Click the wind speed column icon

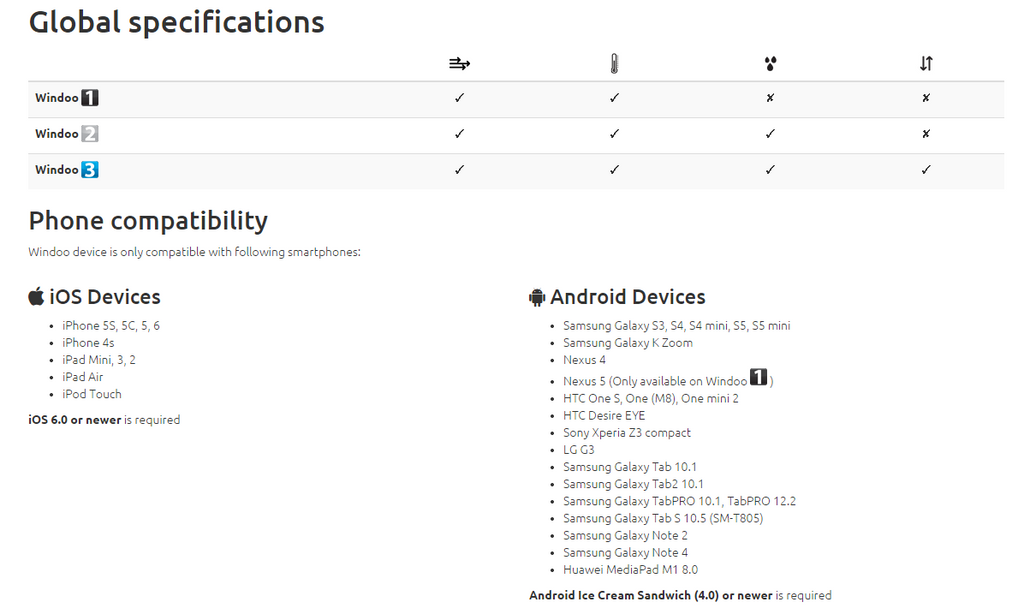(459, 64)
